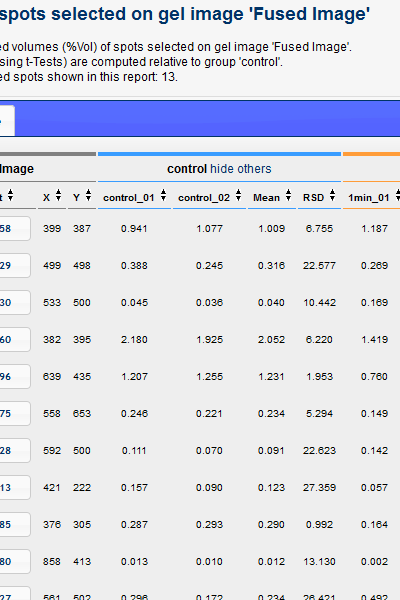Open spot 13 button
400x600 pixels.
[x=15, y=488]
